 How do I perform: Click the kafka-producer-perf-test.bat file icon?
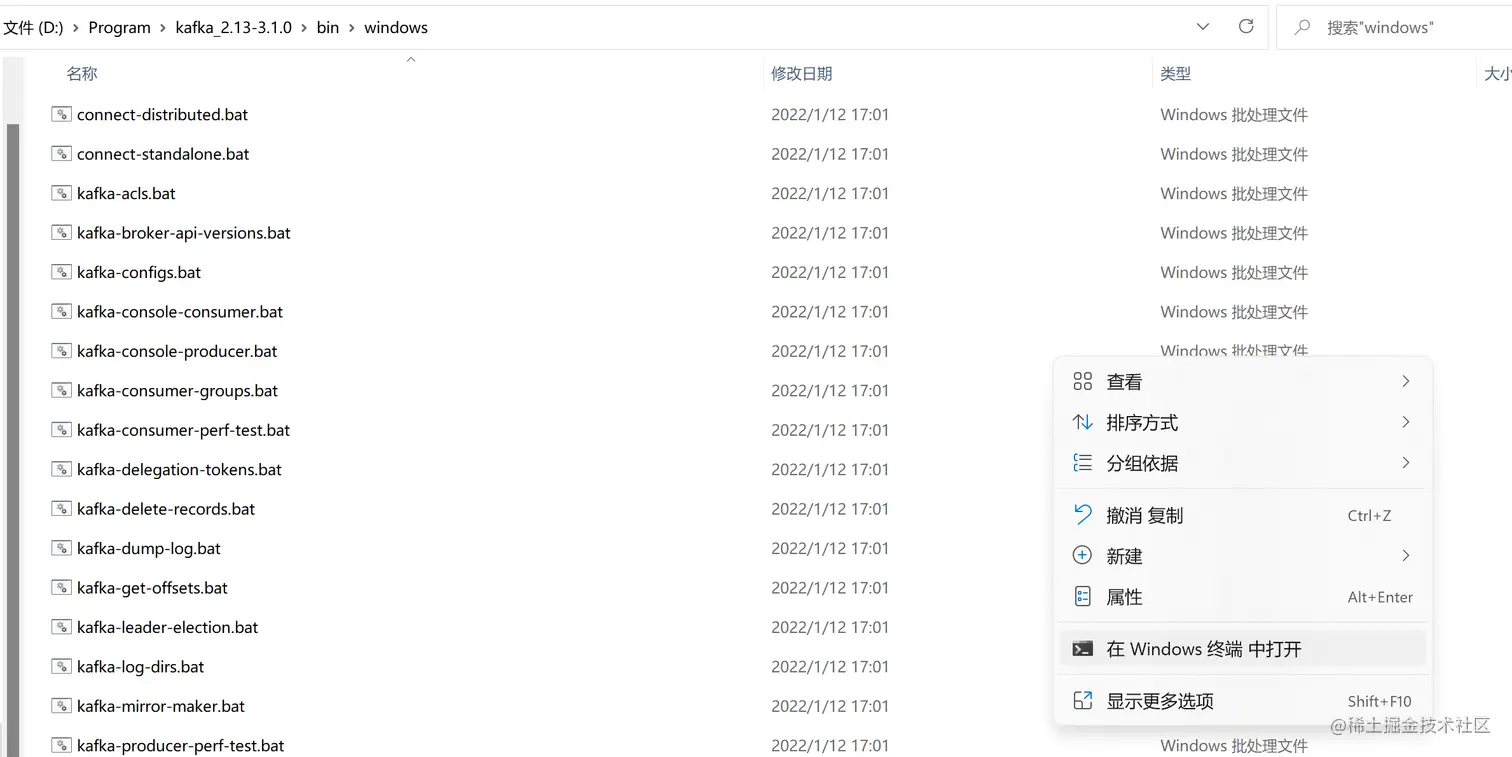pos(61,746)
